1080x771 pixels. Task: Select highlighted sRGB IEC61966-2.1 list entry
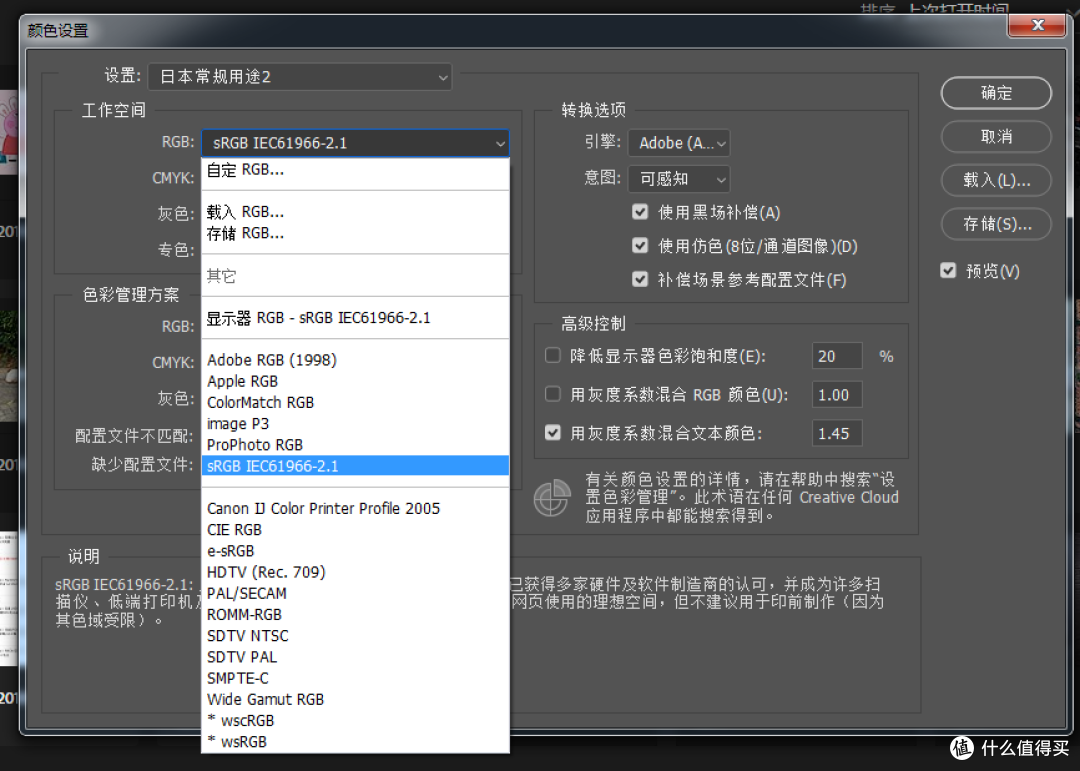[x=355, y=466]
